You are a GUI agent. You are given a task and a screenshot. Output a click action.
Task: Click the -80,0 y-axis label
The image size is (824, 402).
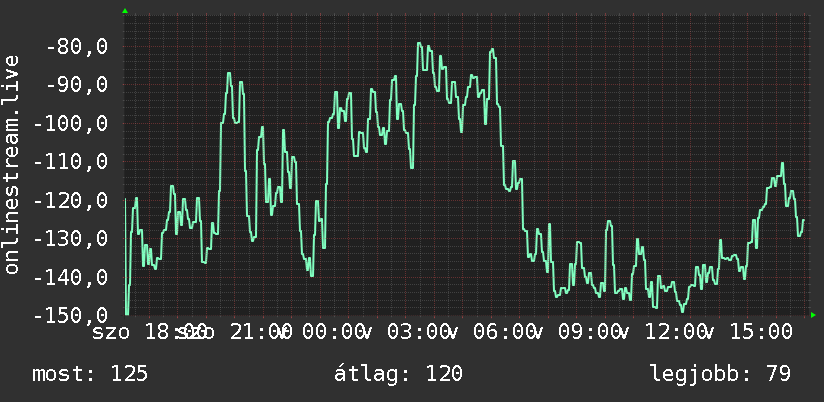pyautogui.click(x=77, y=47)
